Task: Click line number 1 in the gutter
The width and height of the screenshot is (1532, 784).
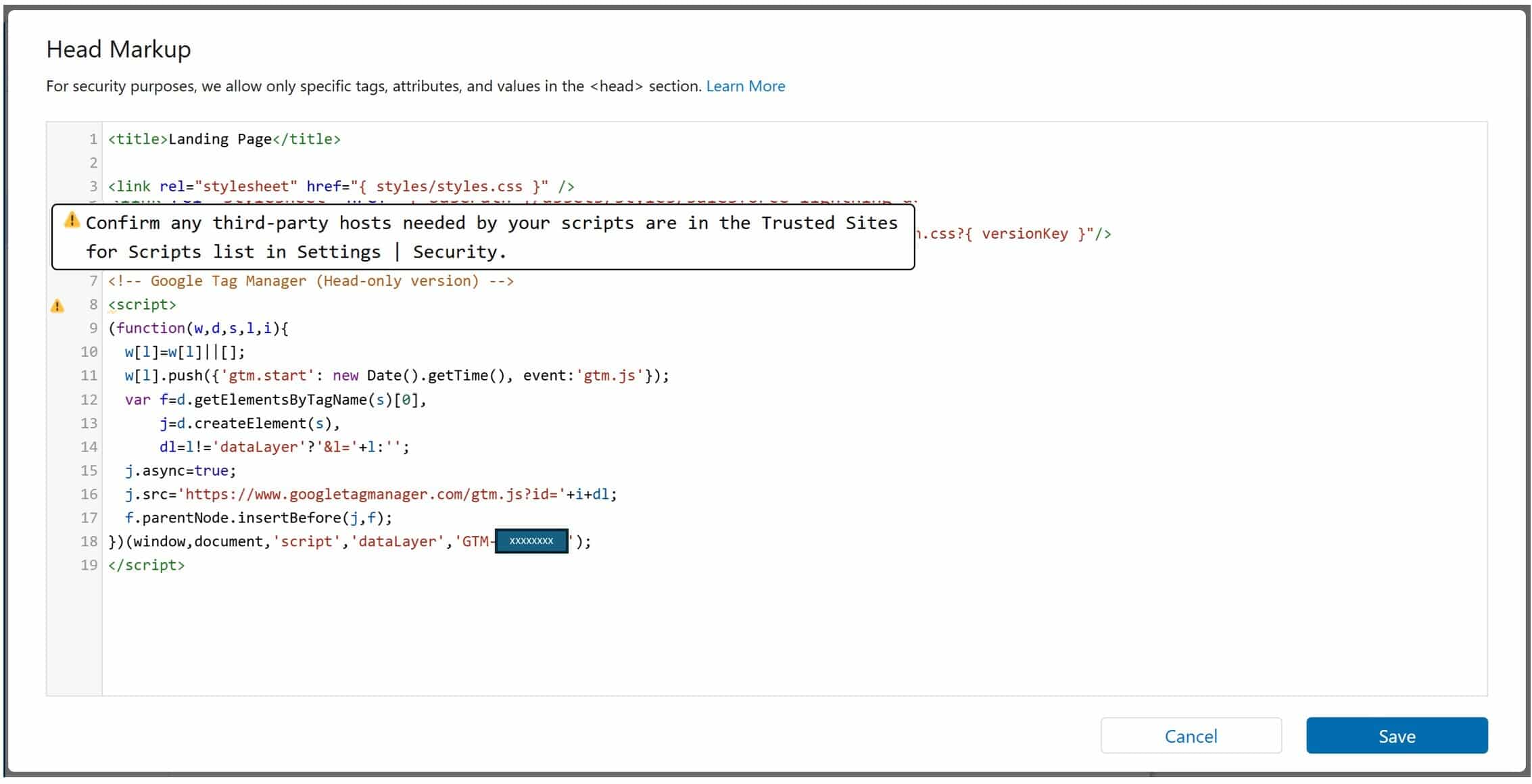Action: [x=93, y=139]
